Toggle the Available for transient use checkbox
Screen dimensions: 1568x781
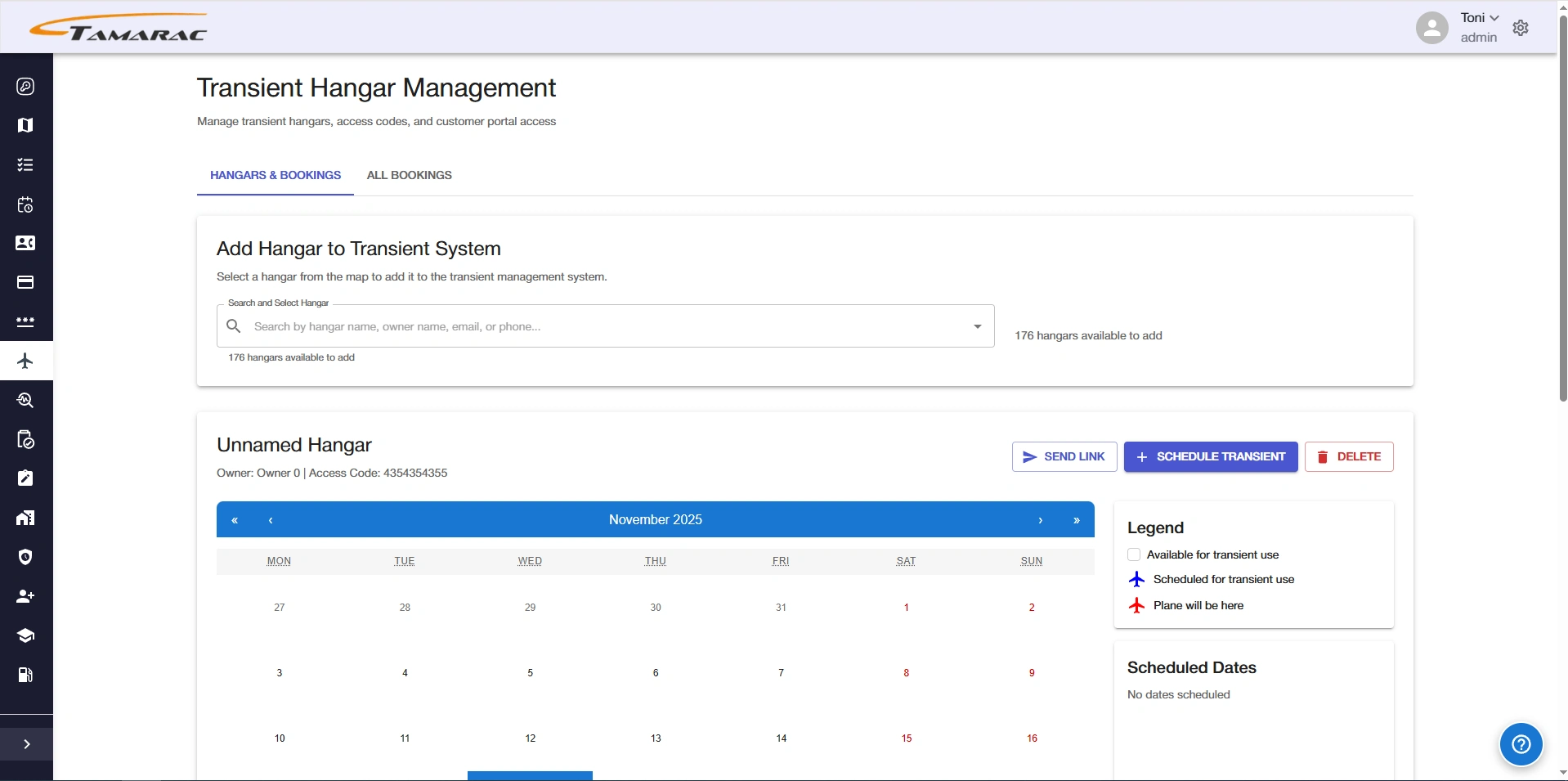pyautogui.click(x=1134, y=554)
